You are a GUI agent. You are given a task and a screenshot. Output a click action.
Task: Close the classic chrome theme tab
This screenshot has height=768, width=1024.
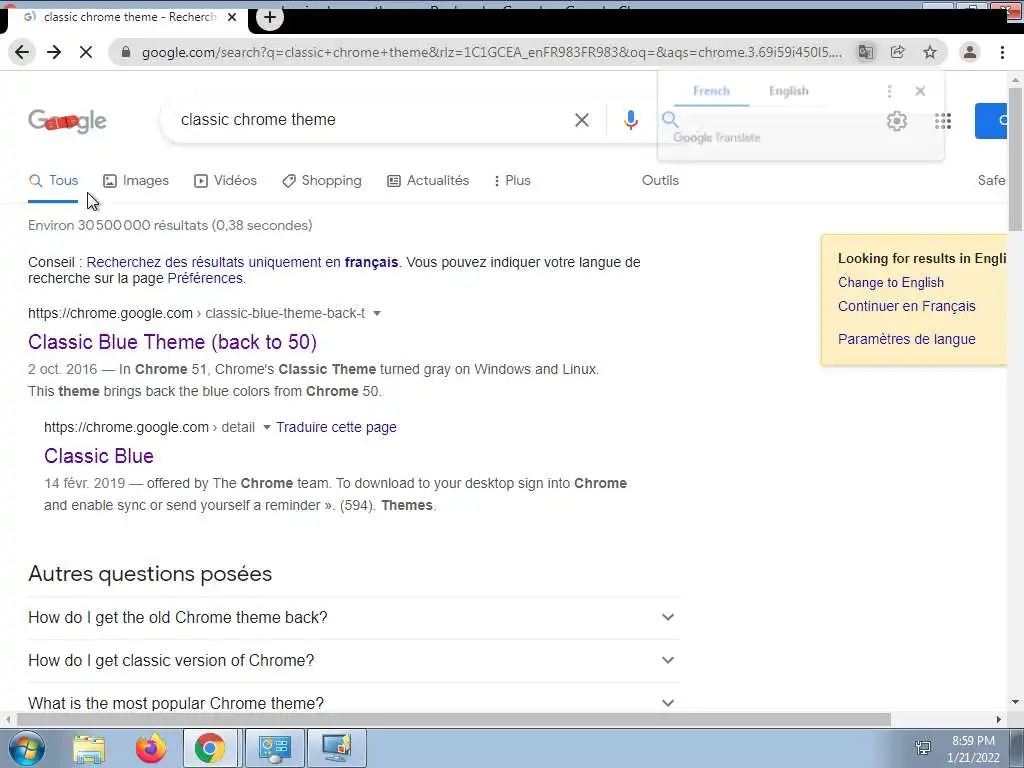tap(232, 18)
